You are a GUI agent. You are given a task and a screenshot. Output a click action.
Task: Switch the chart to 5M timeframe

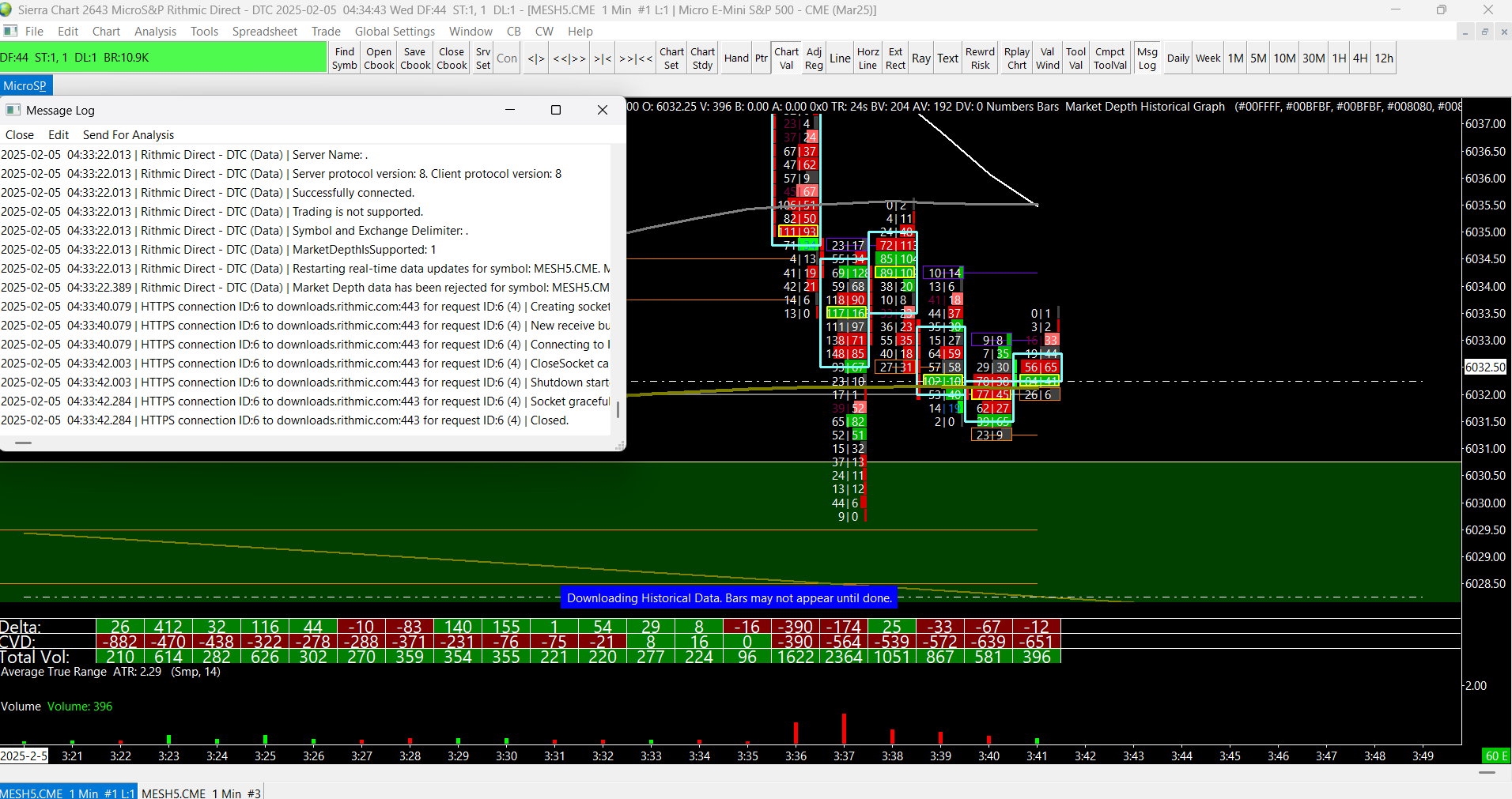(x=1258, y=58)
